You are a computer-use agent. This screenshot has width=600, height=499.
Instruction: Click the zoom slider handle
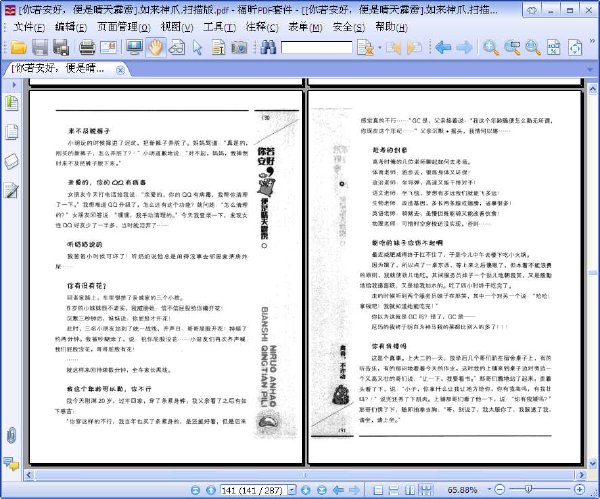coord(528,489)
